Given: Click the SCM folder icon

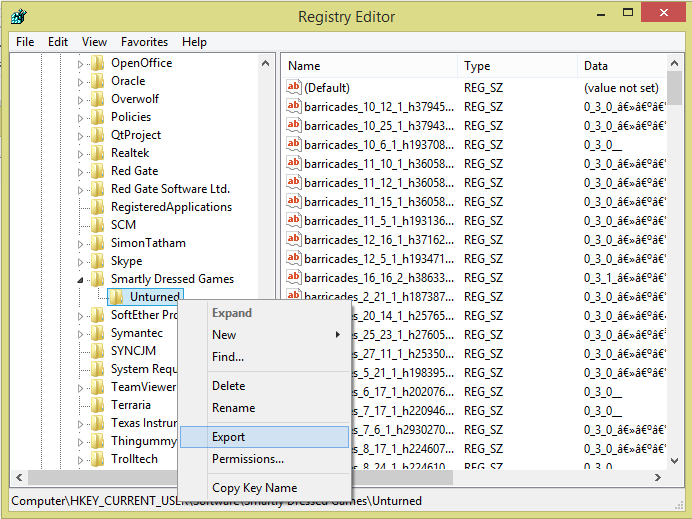Looking at the screenshot, I should (x=98, y=225).
